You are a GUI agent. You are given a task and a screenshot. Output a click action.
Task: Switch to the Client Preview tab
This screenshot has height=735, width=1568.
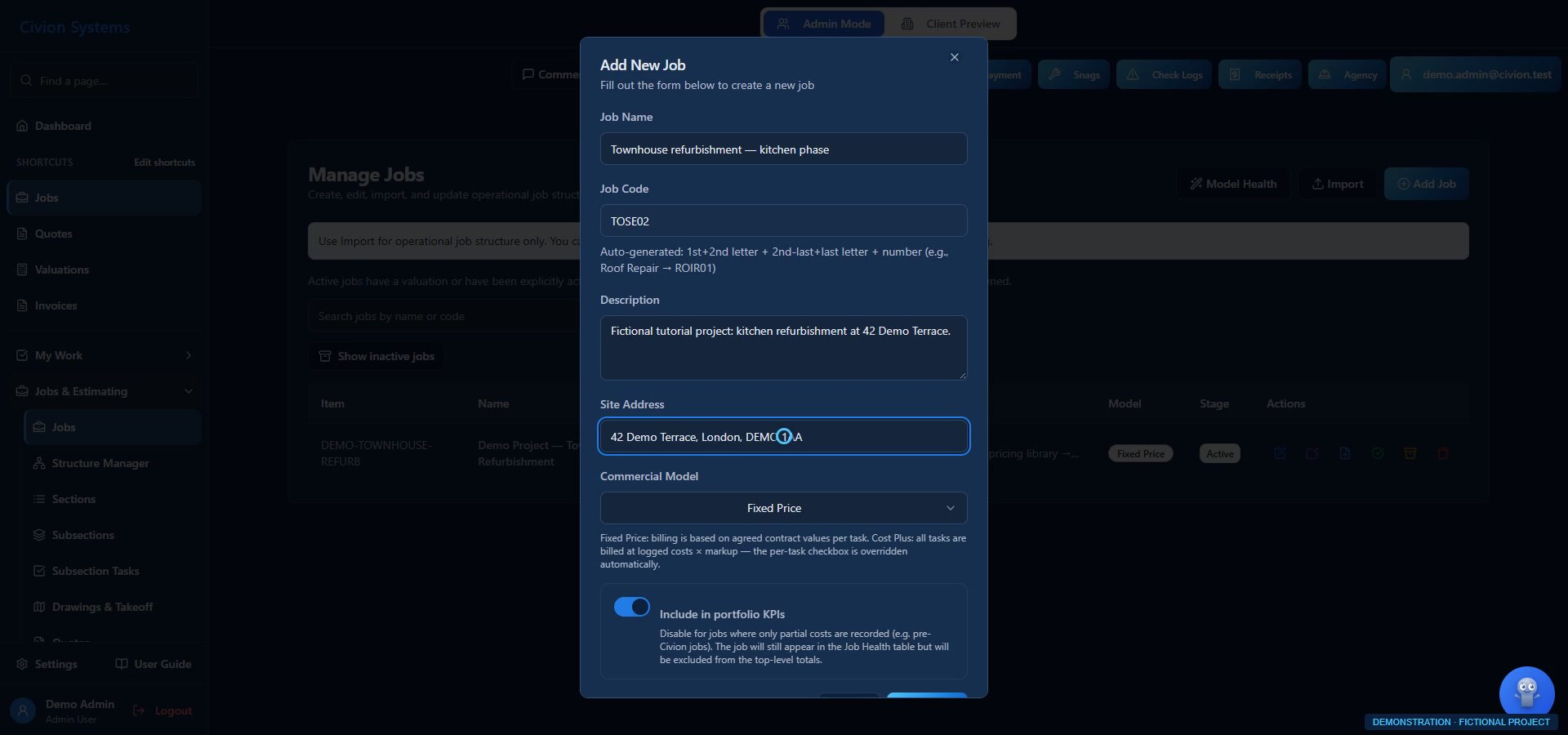[x=952, y=24]
